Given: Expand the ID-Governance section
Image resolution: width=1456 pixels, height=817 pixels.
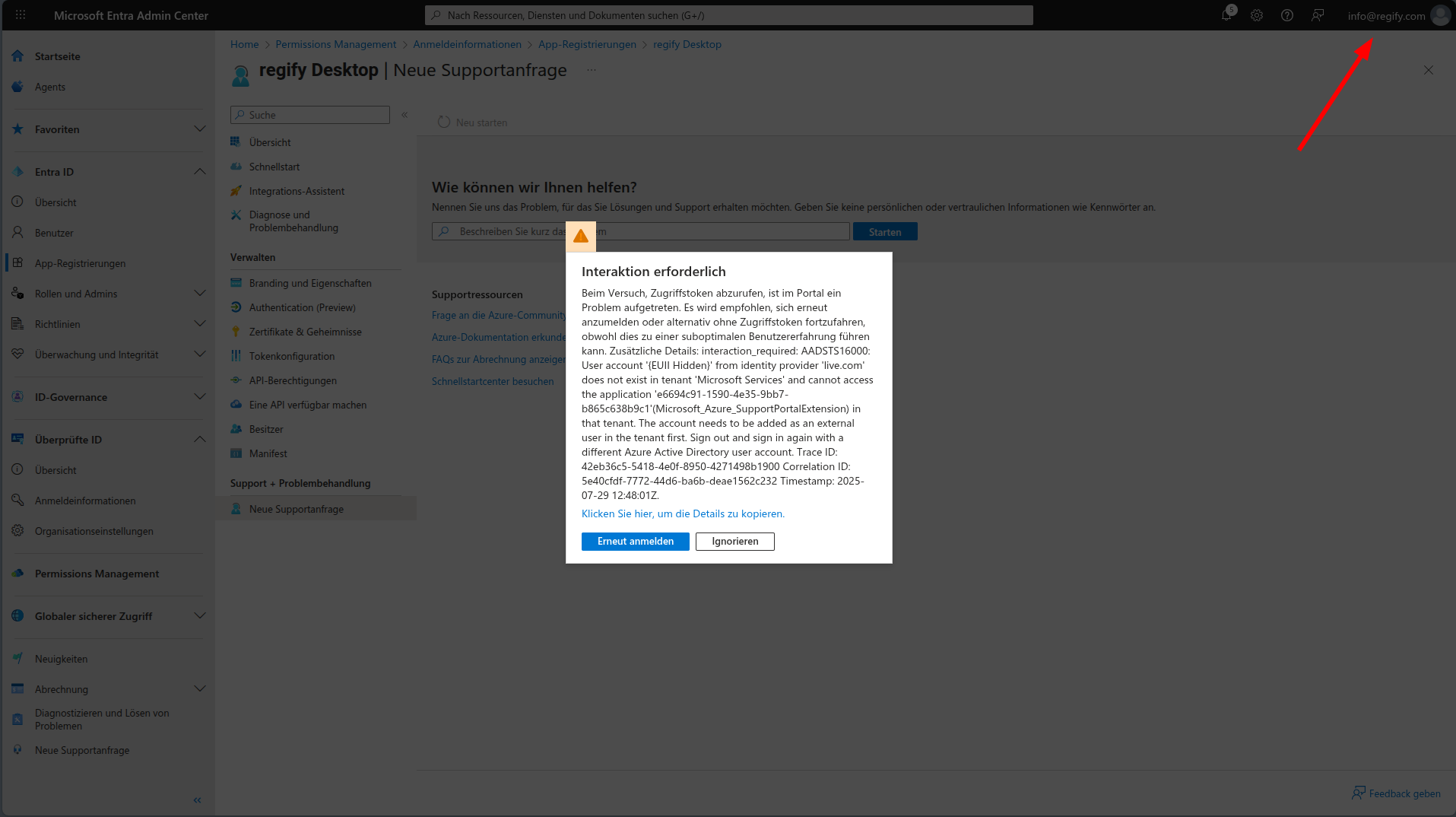Looking at the screenshot, I should click(199, 397).
